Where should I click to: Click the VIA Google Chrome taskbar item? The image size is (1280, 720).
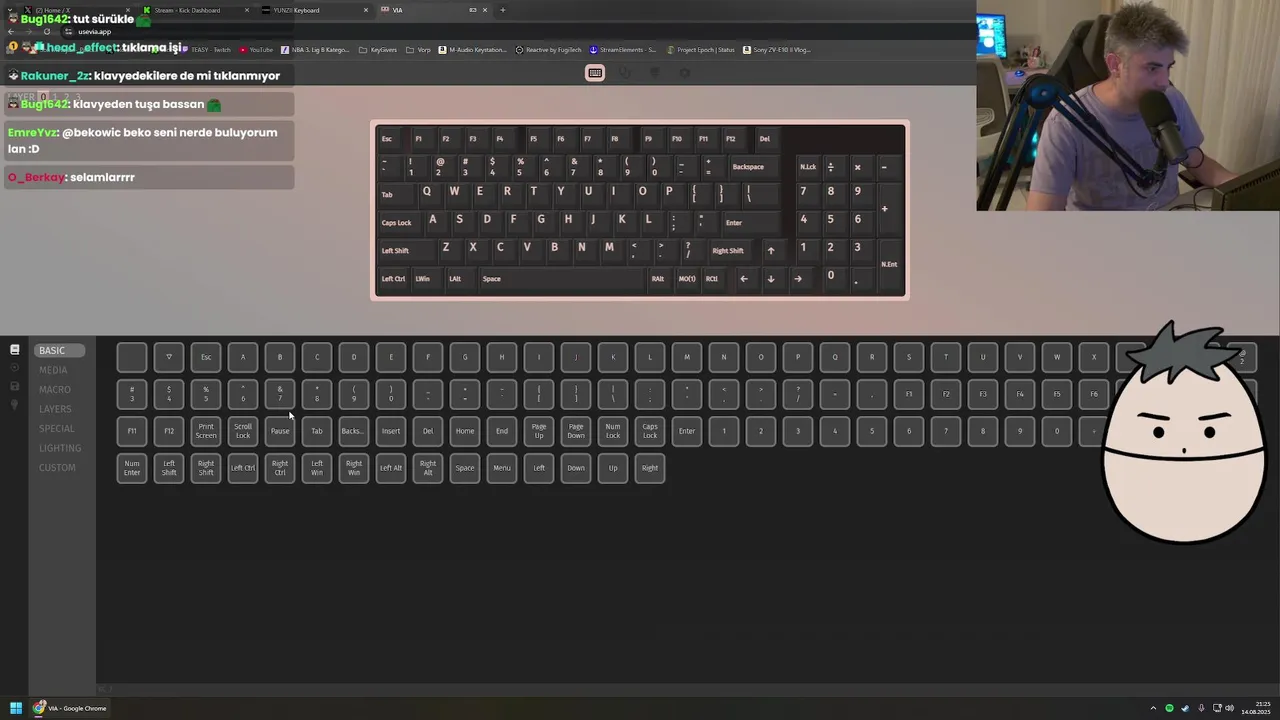tap(70, 708)
